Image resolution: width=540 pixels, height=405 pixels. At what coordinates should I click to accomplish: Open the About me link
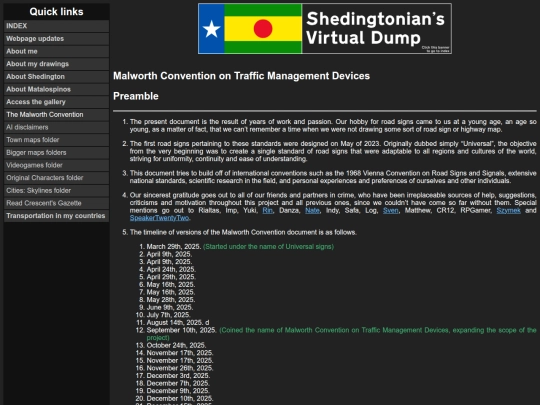point(56,51)
